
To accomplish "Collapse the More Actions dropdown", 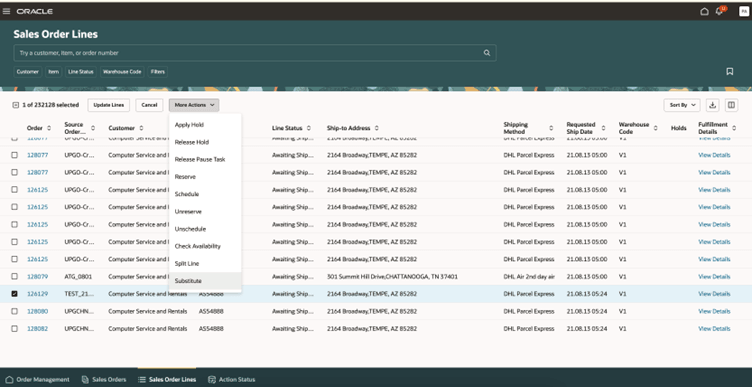I will coord(194,105).
